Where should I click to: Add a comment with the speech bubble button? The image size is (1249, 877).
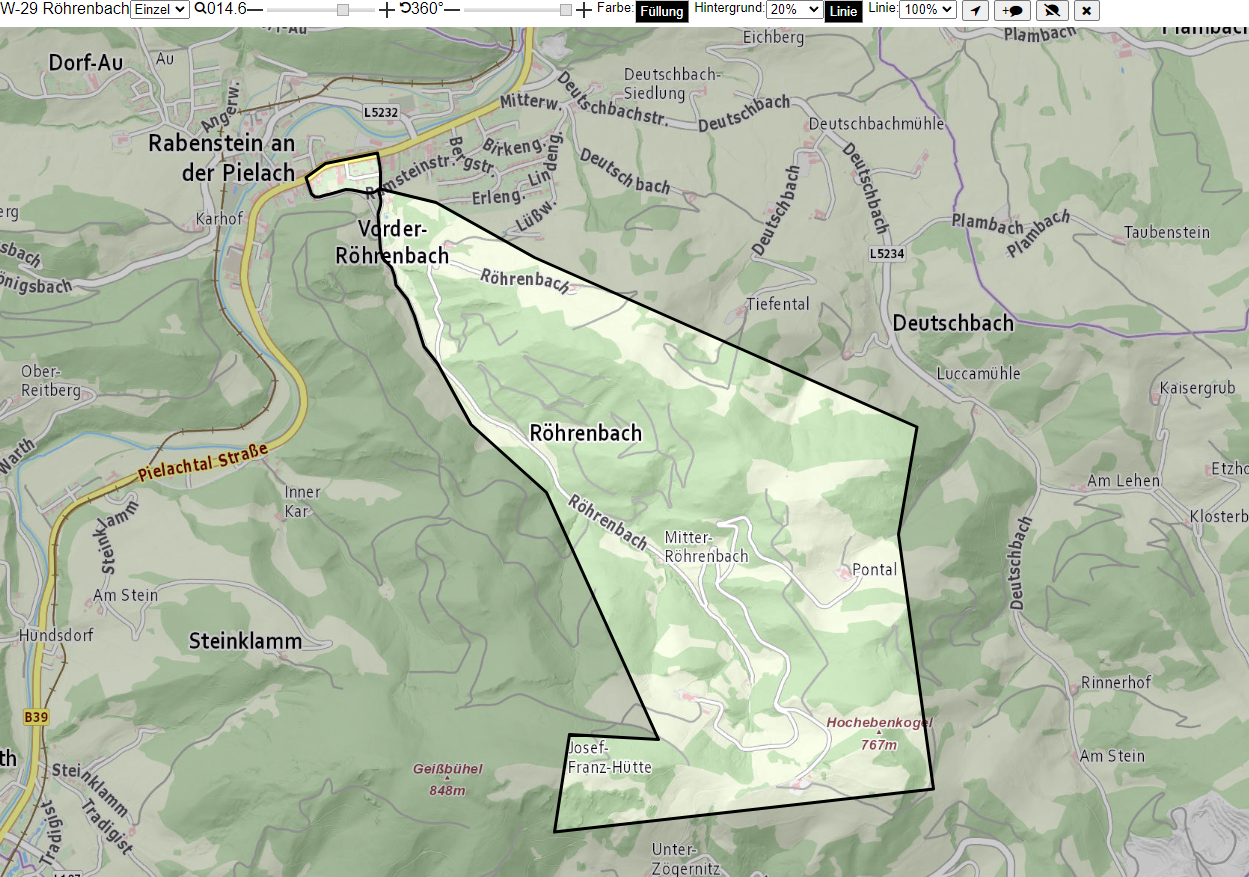[x=1012, y=10]
